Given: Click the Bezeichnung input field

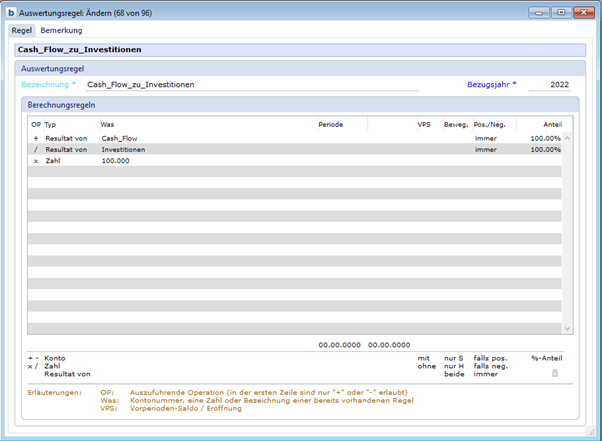Looking at the screenshot, I should point(250,85).
